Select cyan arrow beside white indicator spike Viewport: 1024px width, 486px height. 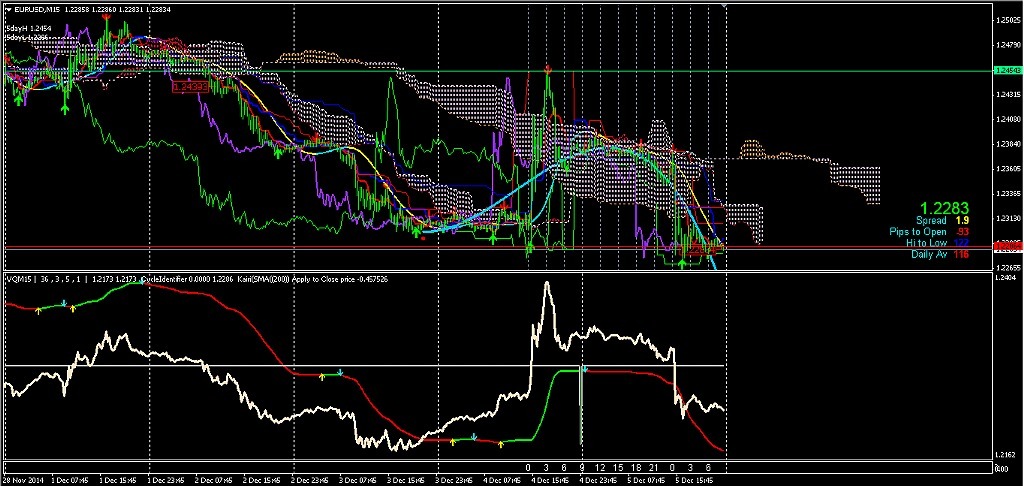click(585, 370)
